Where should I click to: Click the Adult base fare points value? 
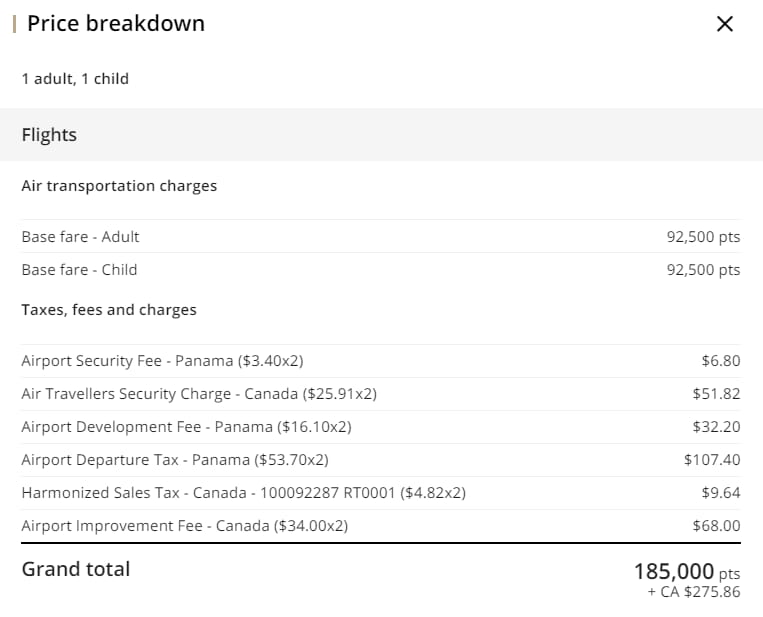703,237
